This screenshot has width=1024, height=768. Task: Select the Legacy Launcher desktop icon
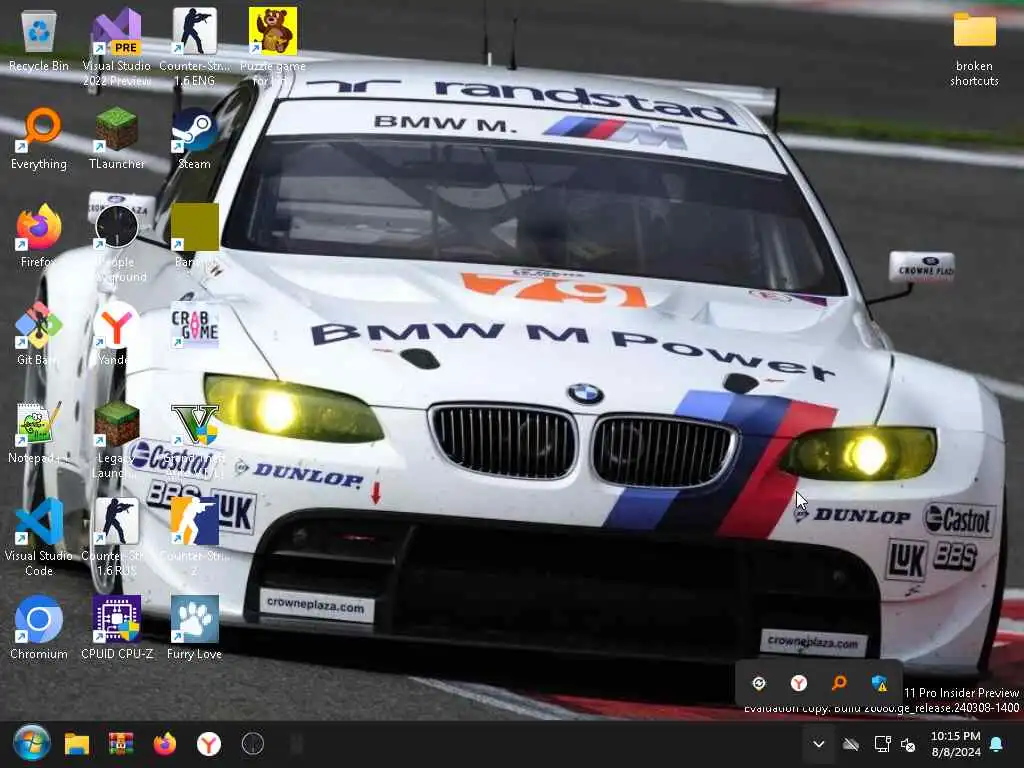point(117,439)
